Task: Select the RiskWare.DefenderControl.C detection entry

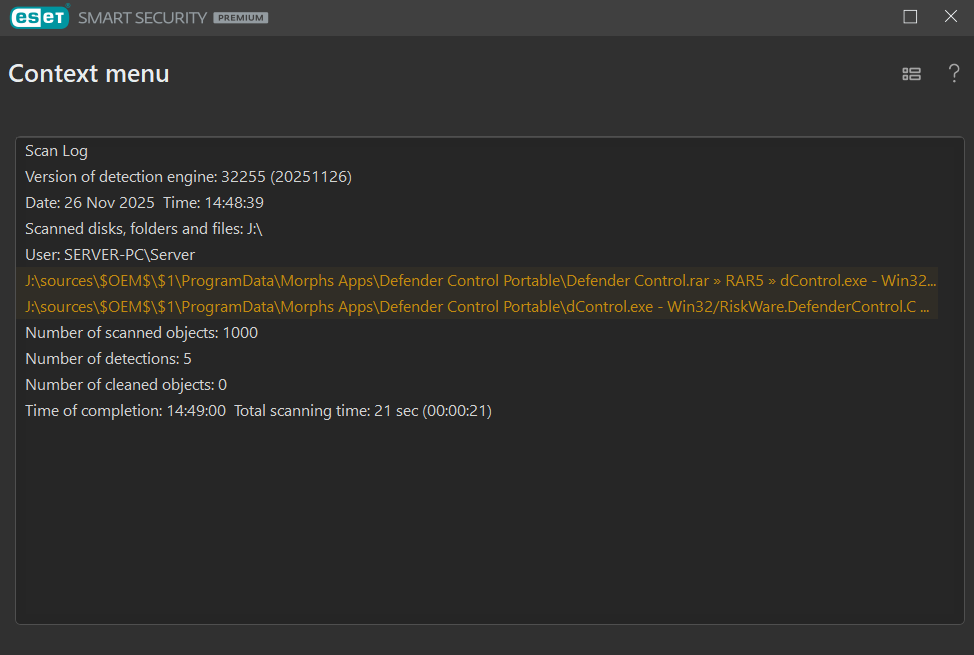Action: tap(480, 307)
